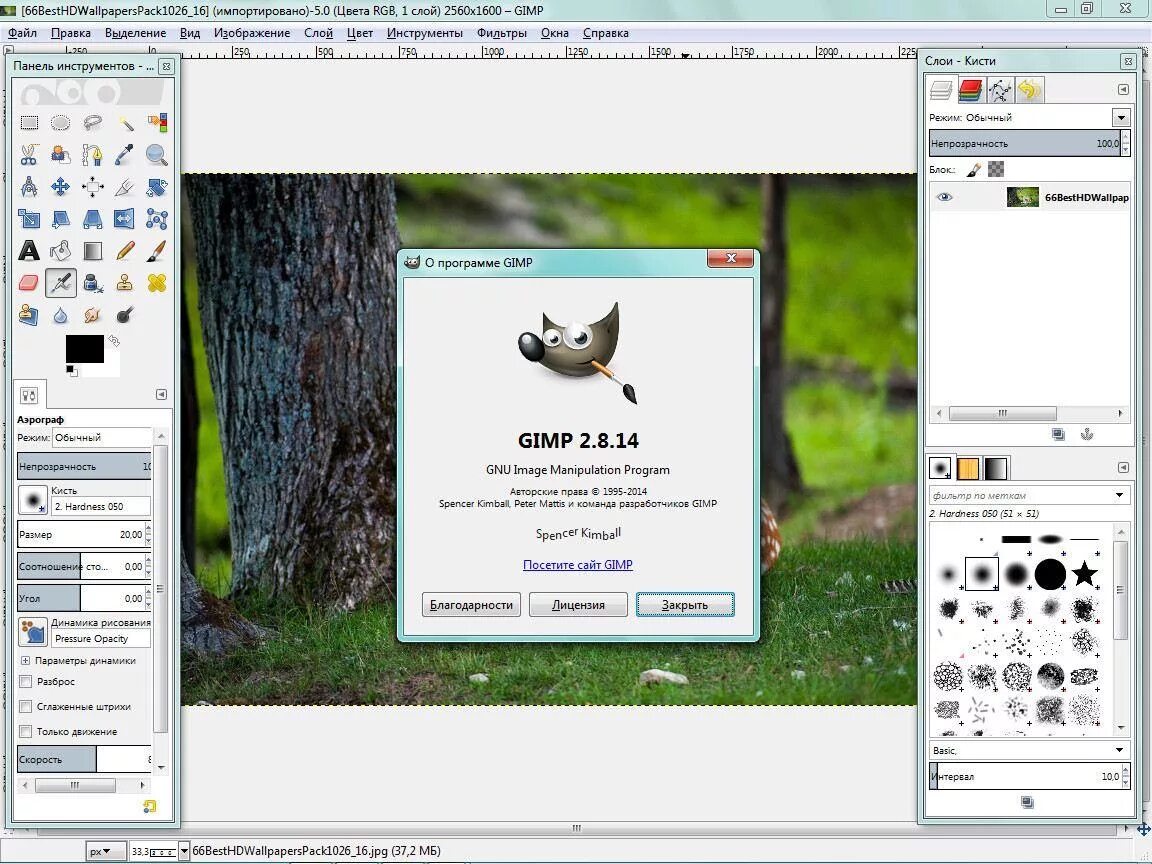Select the Zoom magnifier tool

tap(156, 155)
